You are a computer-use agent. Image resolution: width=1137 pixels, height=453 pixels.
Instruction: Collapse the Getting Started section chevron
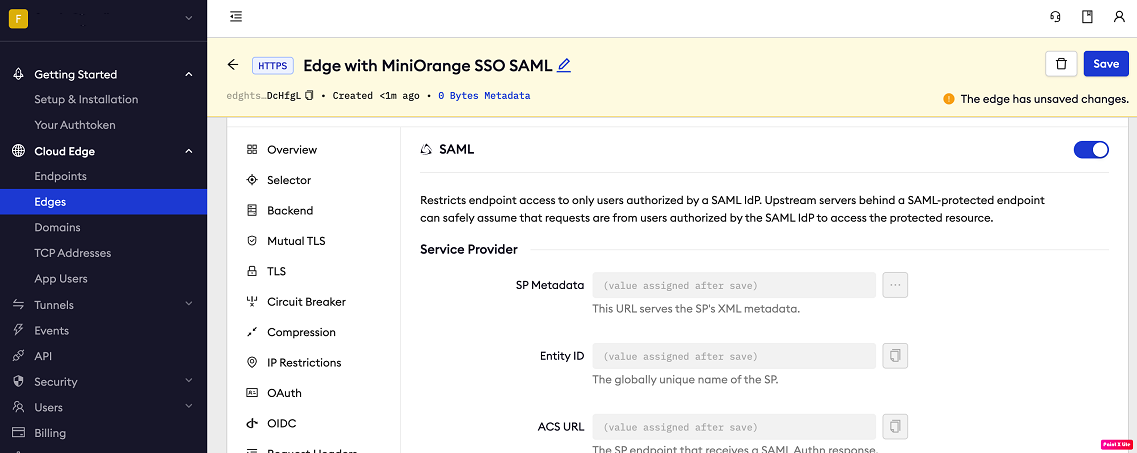coord(189,74)
